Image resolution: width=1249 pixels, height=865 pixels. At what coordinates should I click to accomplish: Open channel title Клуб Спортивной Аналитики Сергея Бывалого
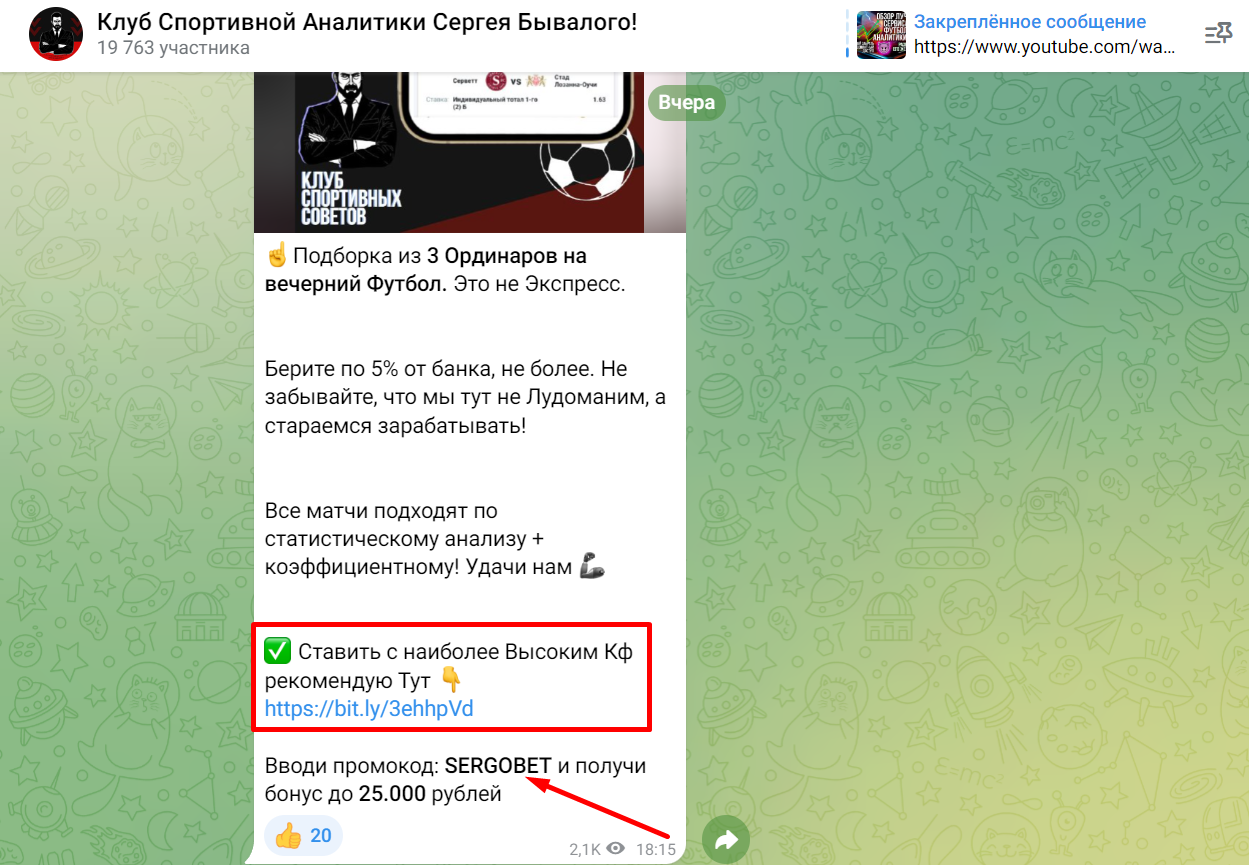[x=367, y=21]
